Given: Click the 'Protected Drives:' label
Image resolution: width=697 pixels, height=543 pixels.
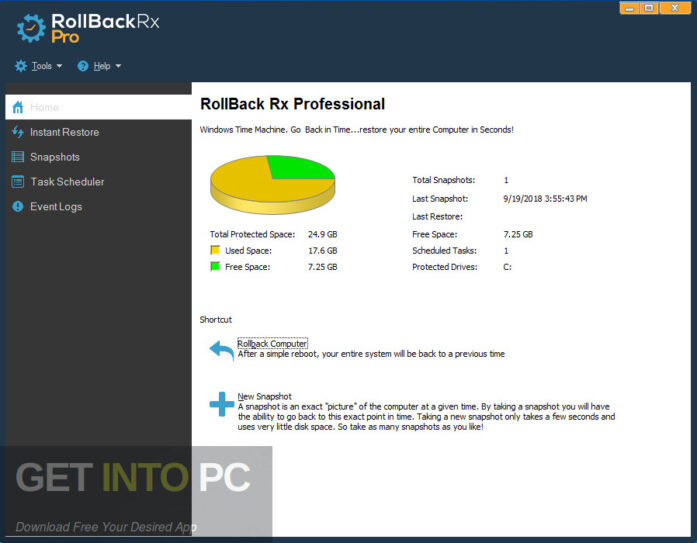Looking at the screenshot, I should pyautogui.click(x=445, y=267).
